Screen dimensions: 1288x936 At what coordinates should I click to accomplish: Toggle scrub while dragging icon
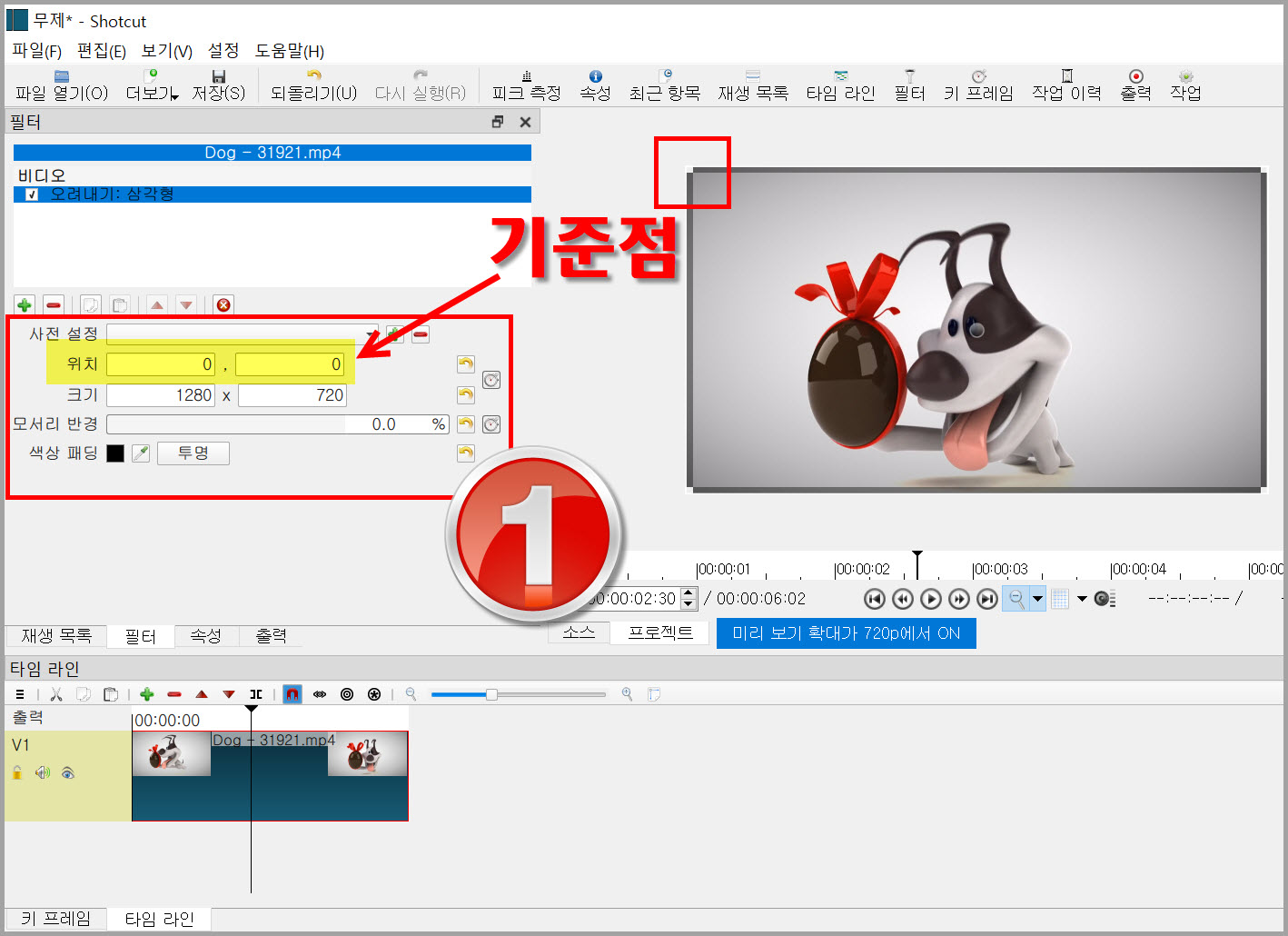click(320, 694)
